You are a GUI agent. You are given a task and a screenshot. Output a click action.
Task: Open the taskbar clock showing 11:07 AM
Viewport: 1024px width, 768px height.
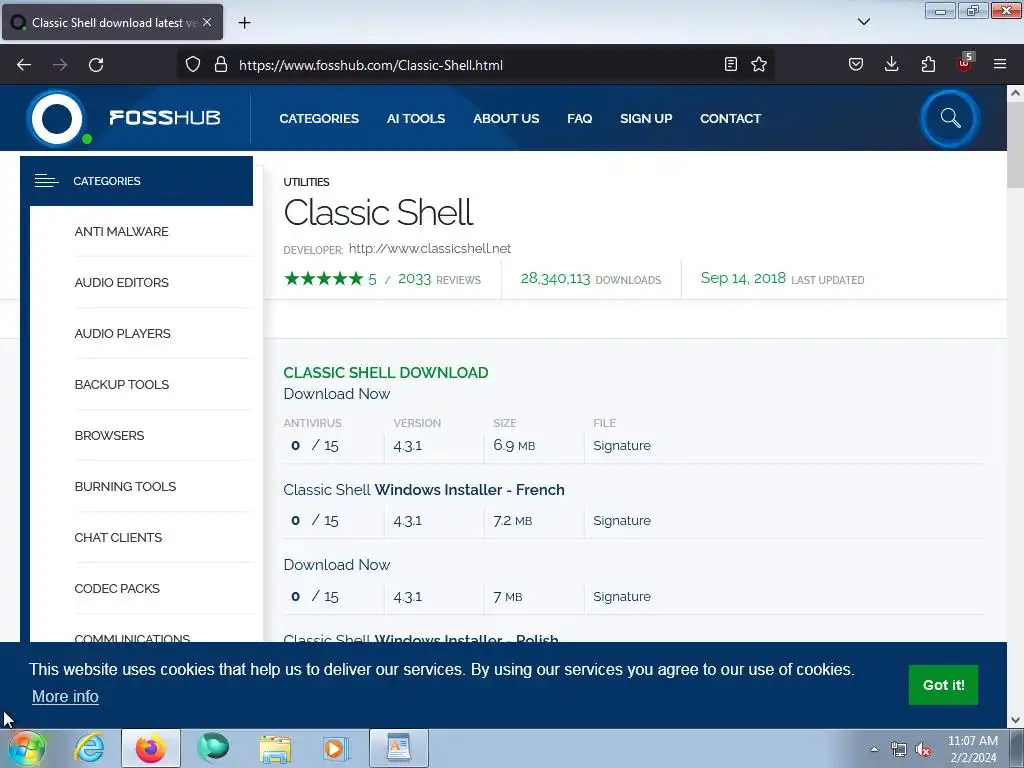pyautogui.click(x=973, y=749)
